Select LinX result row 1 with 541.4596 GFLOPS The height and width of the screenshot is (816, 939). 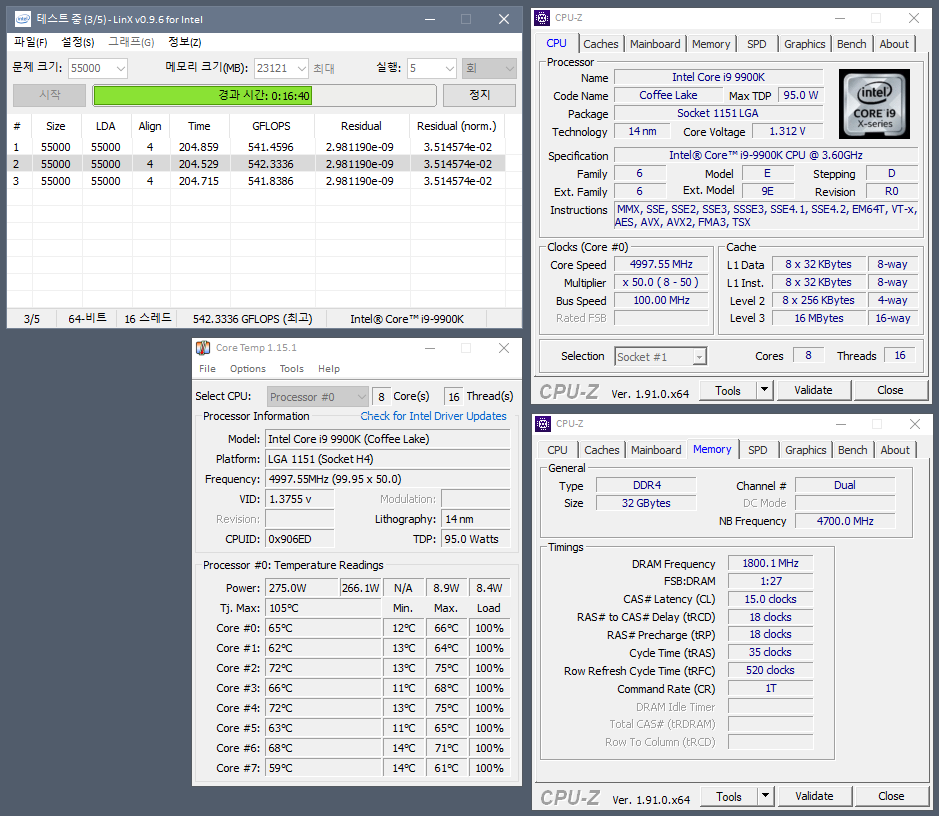(x=256, y=147)
